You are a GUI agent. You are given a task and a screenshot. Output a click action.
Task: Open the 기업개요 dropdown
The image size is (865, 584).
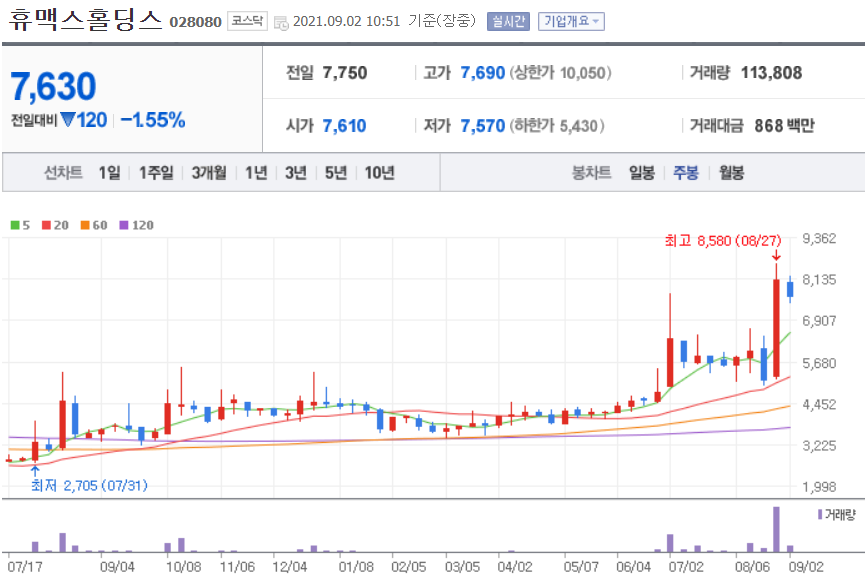[571, 22]
